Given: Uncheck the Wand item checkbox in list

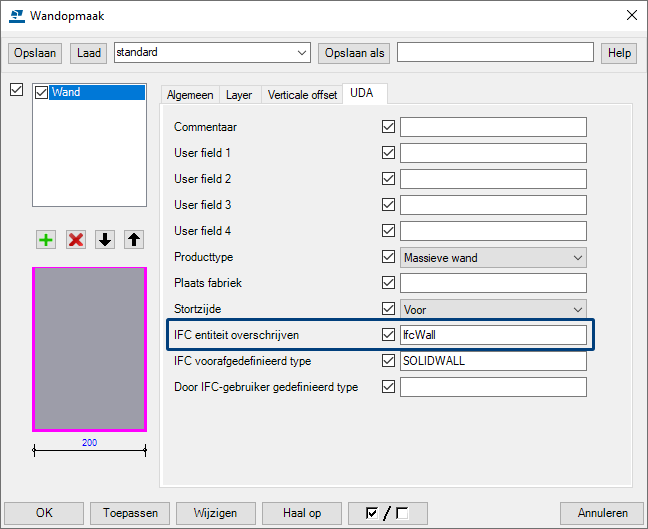Looking at the screenshot, I should tap(41, 93).
